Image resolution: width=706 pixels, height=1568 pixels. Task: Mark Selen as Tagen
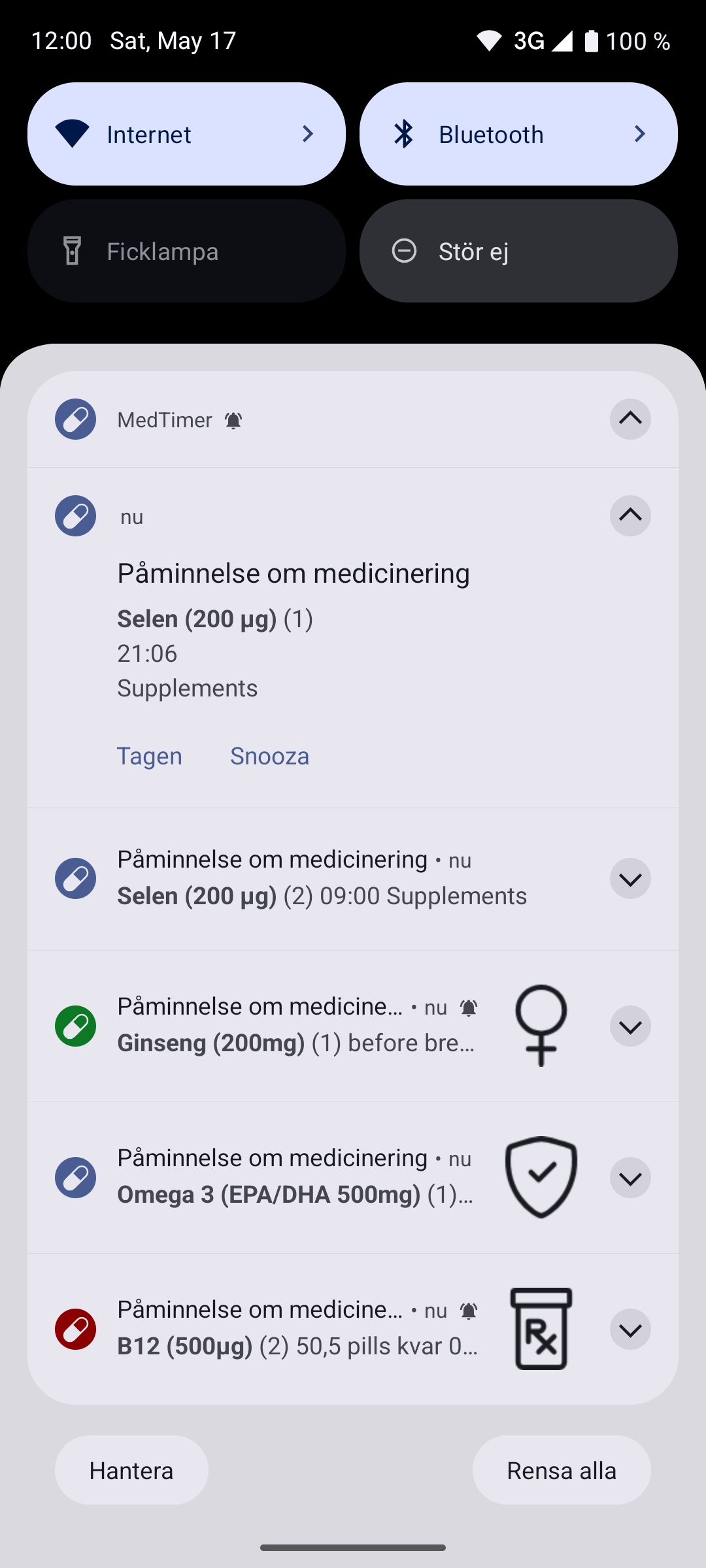coord(150,756)
